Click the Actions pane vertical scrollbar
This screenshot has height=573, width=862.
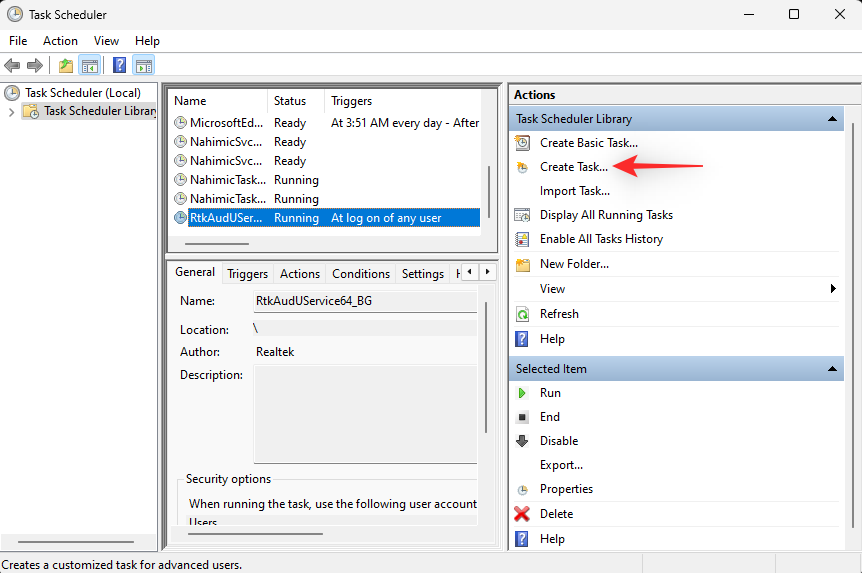pyautogui.click(x=853, y=324)
